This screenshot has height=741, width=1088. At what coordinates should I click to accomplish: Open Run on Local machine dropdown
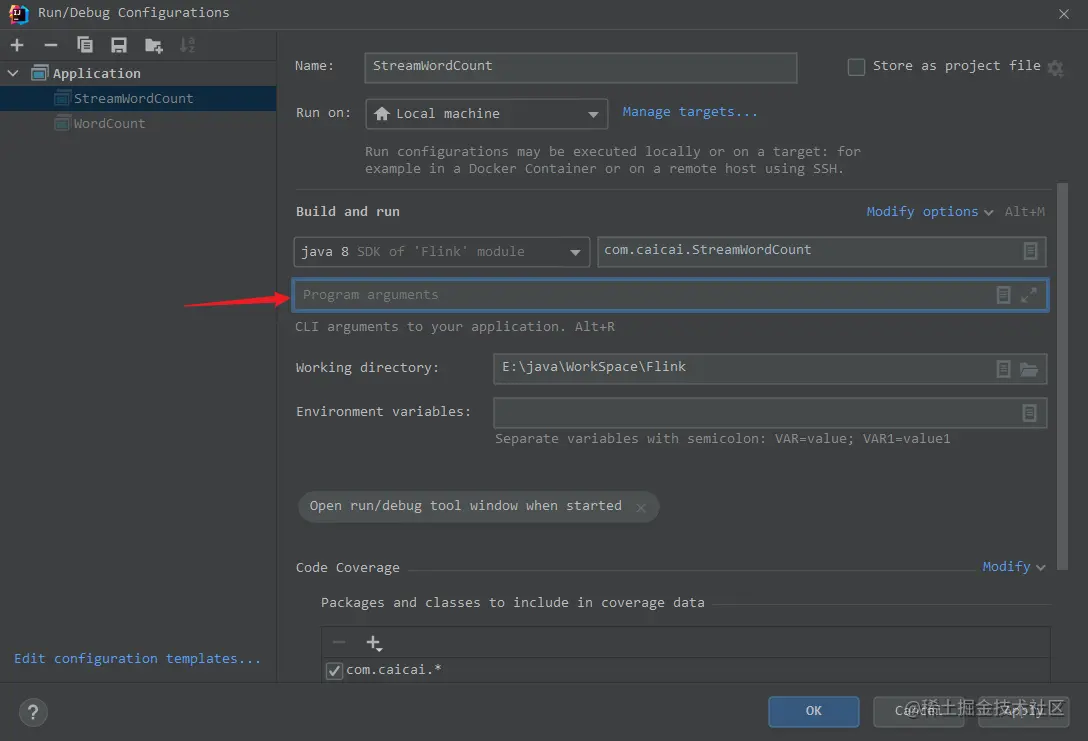pyautogui.click(x=486, y=114)
